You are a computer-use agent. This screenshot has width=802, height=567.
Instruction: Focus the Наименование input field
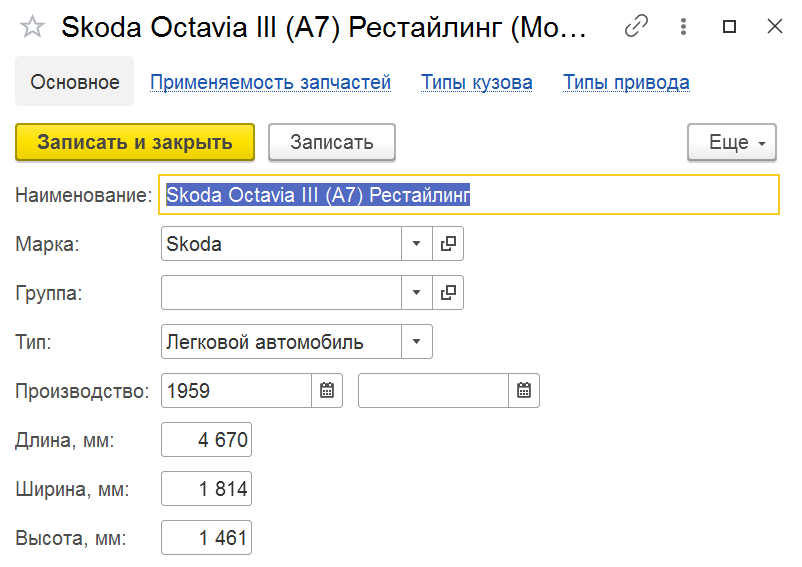coord(469,195)
